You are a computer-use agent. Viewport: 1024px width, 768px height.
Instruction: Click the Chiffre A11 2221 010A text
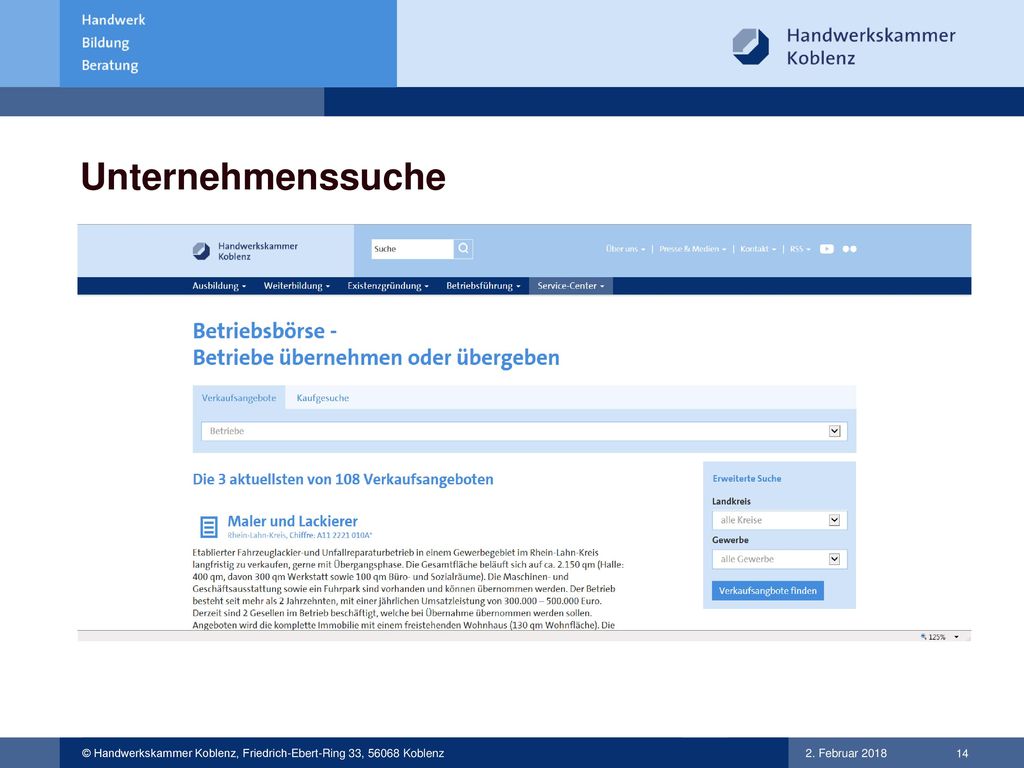(330, 535)
